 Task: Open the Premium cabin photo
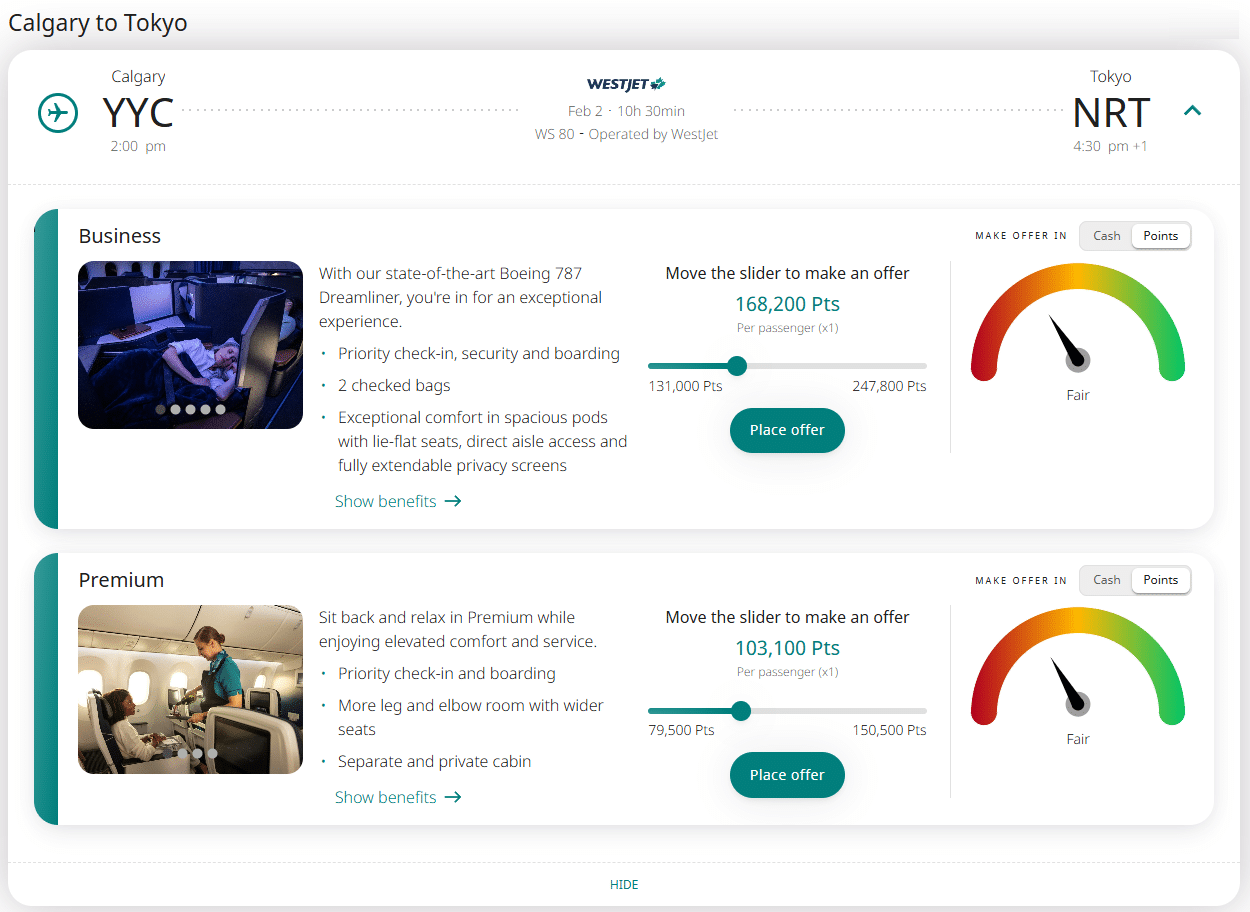coord(190,689)
